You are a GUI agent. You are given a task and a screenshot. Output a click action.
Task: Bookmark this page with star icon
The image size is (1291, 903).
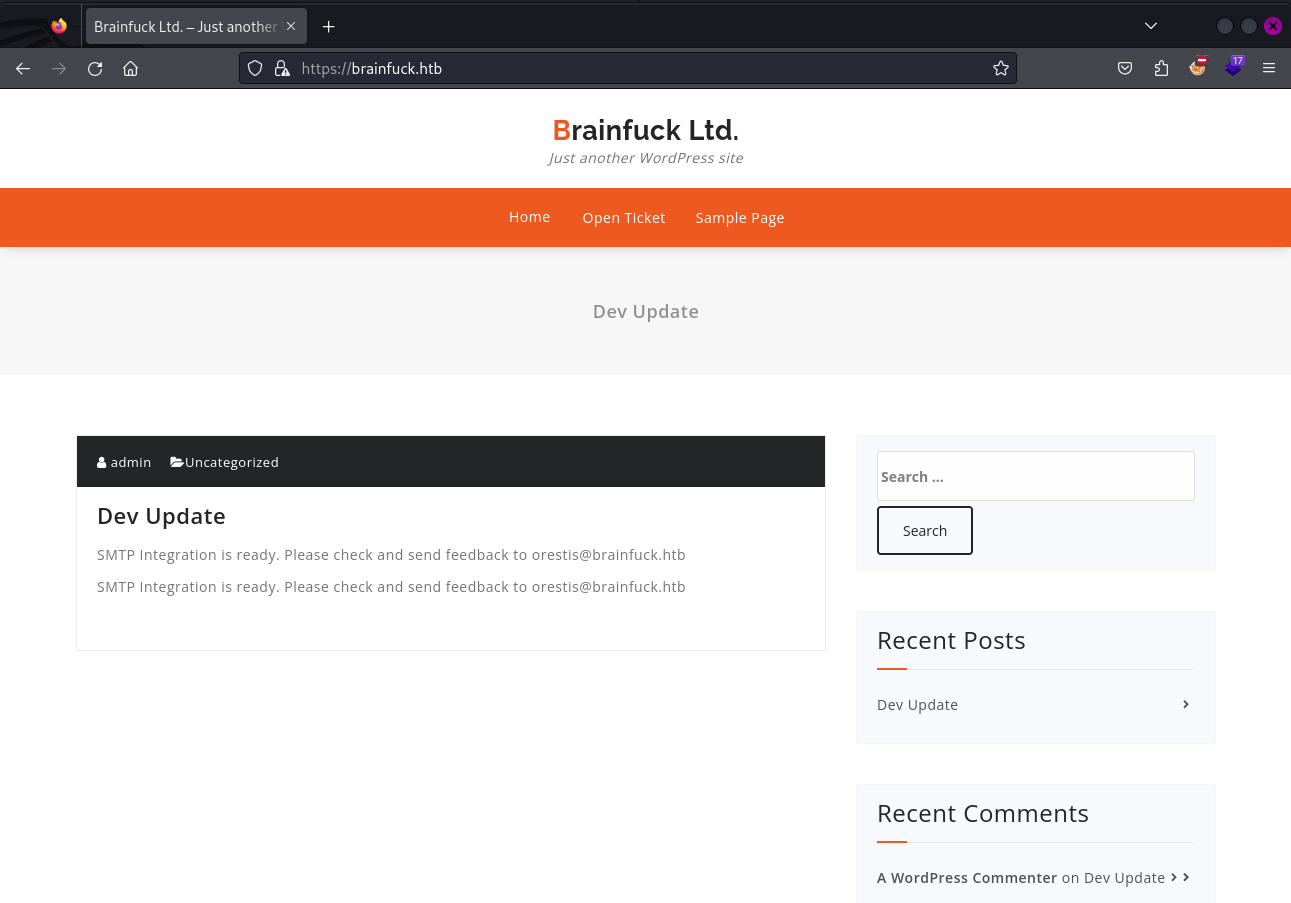(x=1000, y=68)
